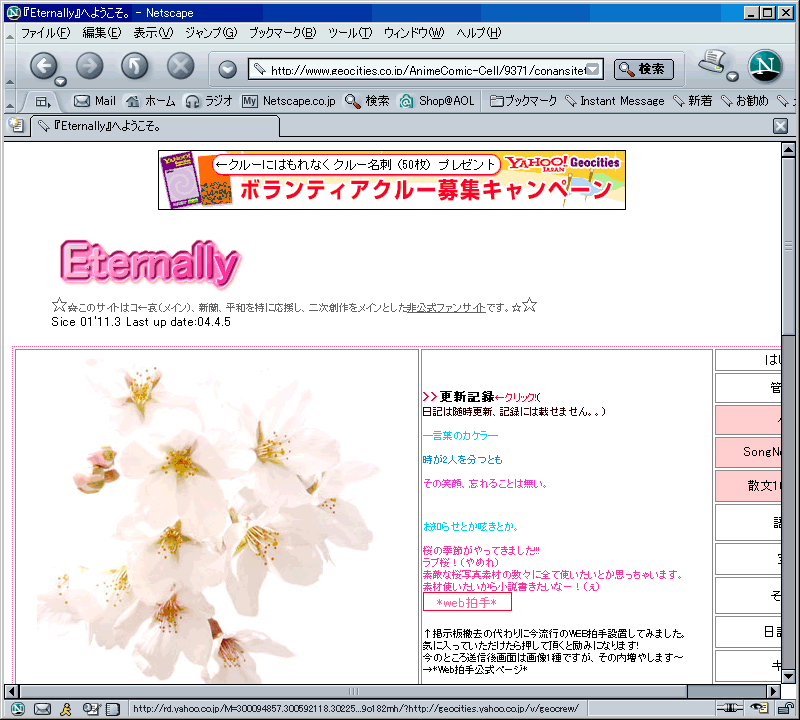Click Instant Message bookmark on toolbar

point(615,101)
